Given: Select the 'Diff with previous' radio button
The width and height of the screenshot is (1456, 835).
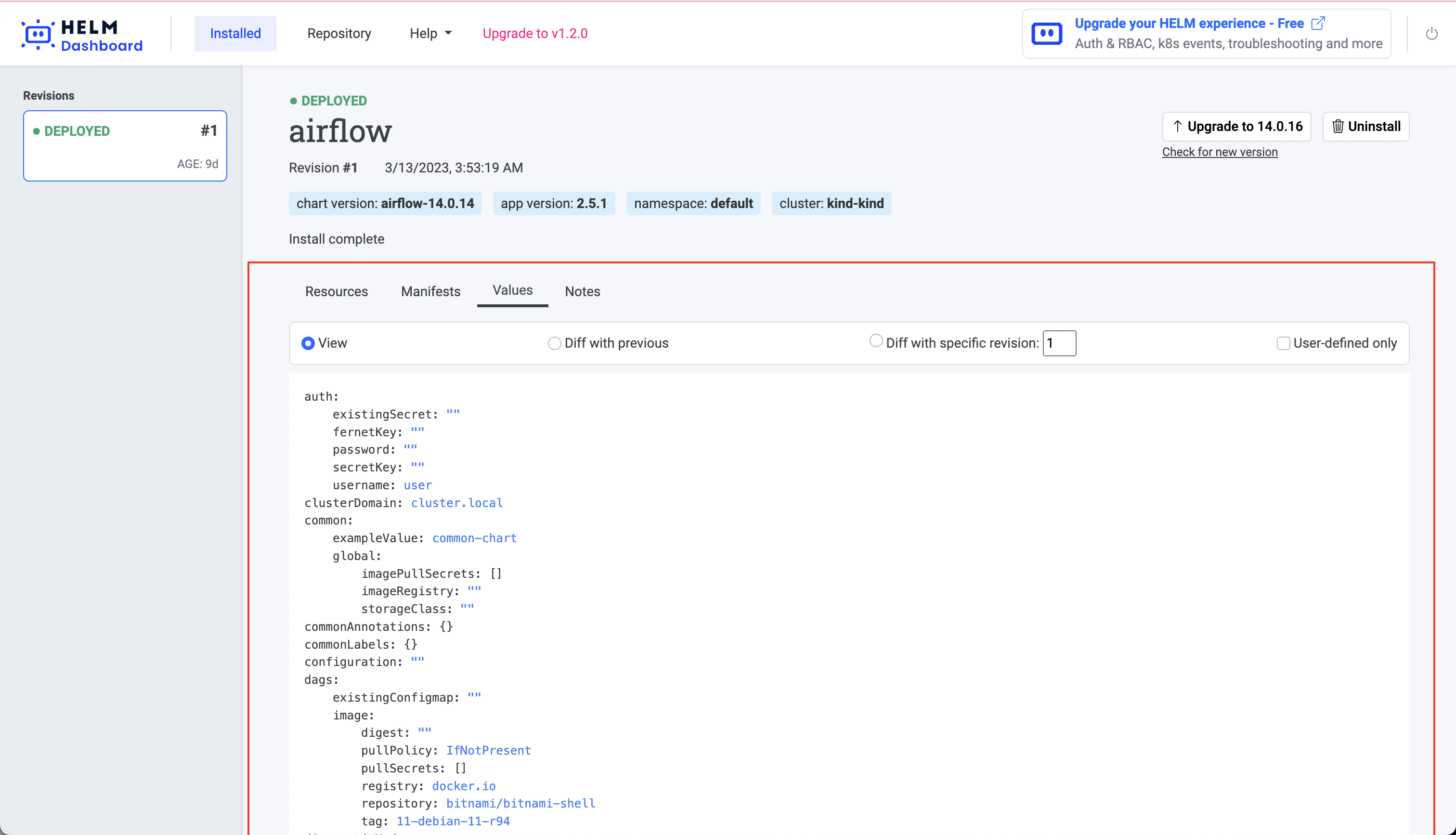Looking at the screenshot, I should [554, 343].
